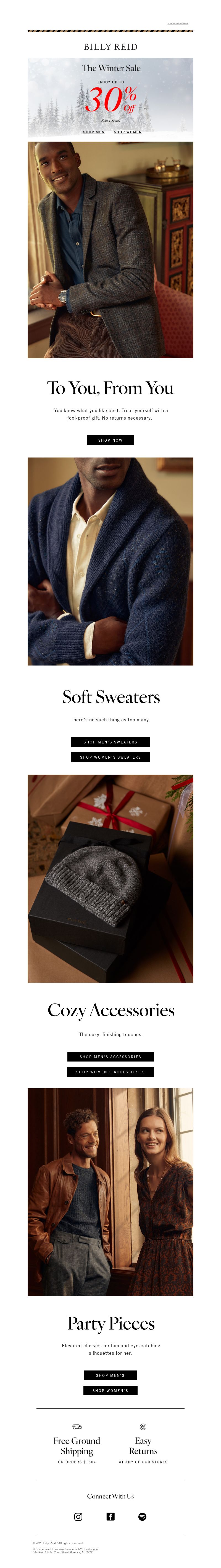Click Shop Women's Sweaters button
This screenshot has width=221, height=1568.
pos(110,757)
